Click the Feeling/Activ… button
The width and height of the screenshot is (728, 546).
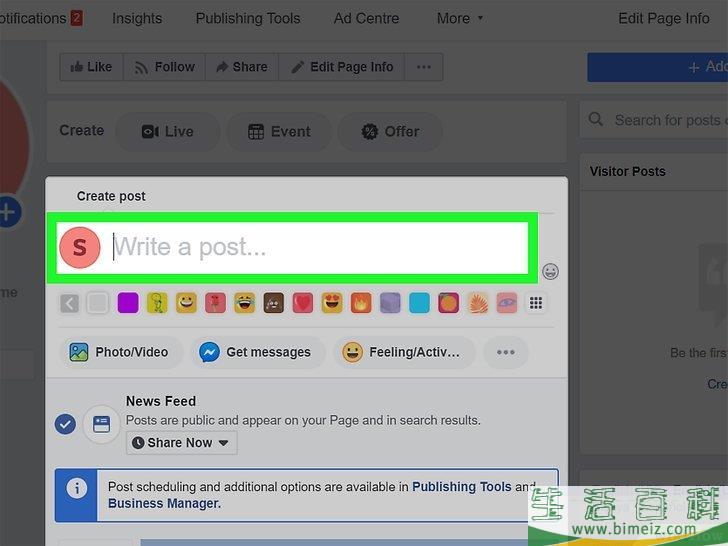click(x=403, y=352)
